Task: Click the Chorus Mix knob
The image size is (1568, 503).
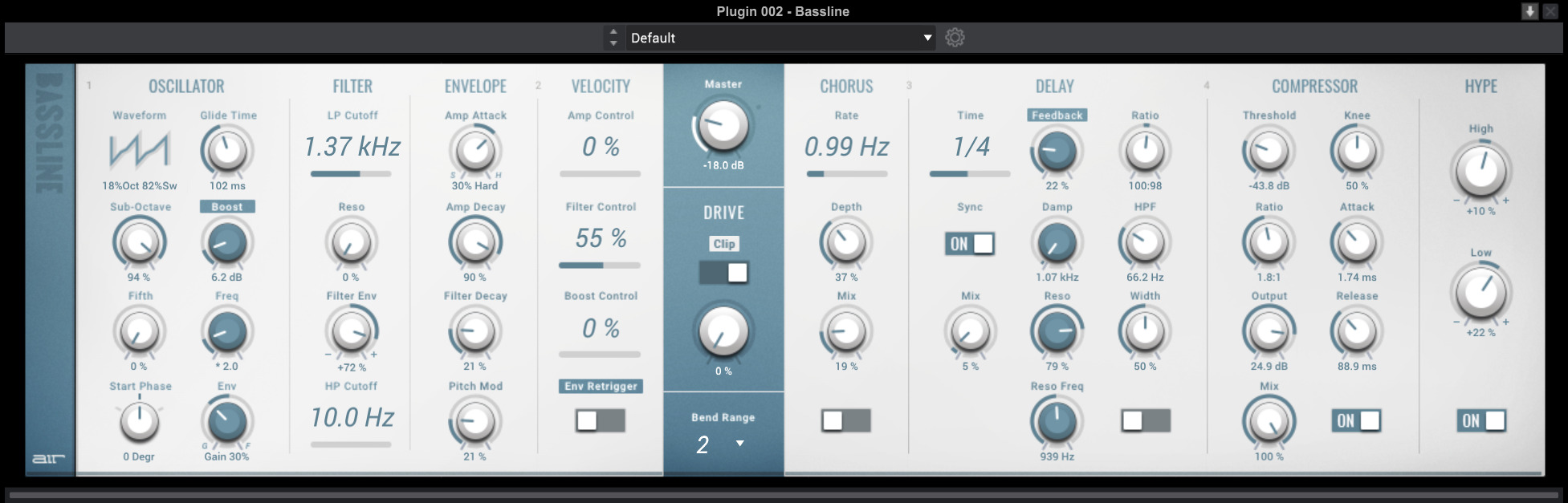Action: 846,331
